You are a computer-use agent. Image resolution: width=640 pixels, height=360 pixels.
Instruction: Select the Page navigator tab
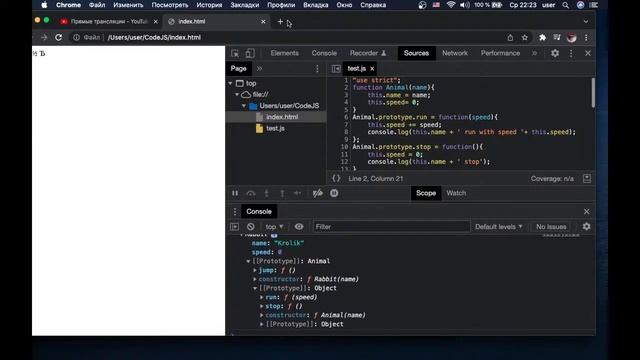238,69
